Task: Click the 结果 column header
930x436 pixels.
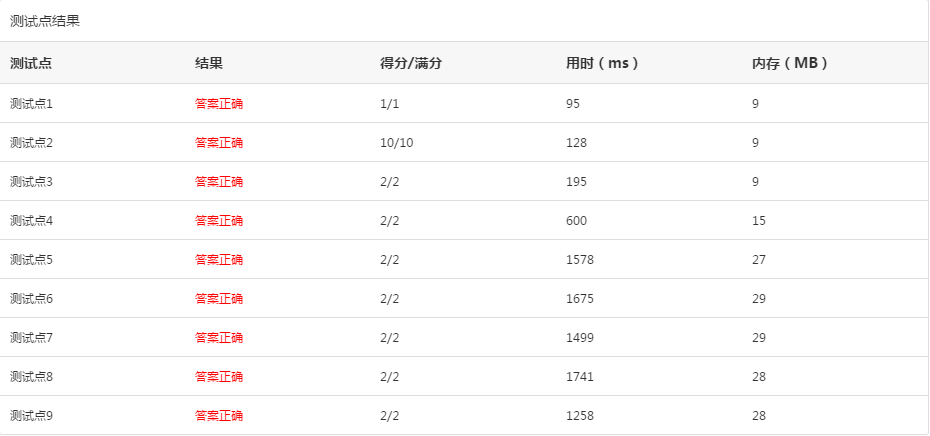Action: (209, 63)
